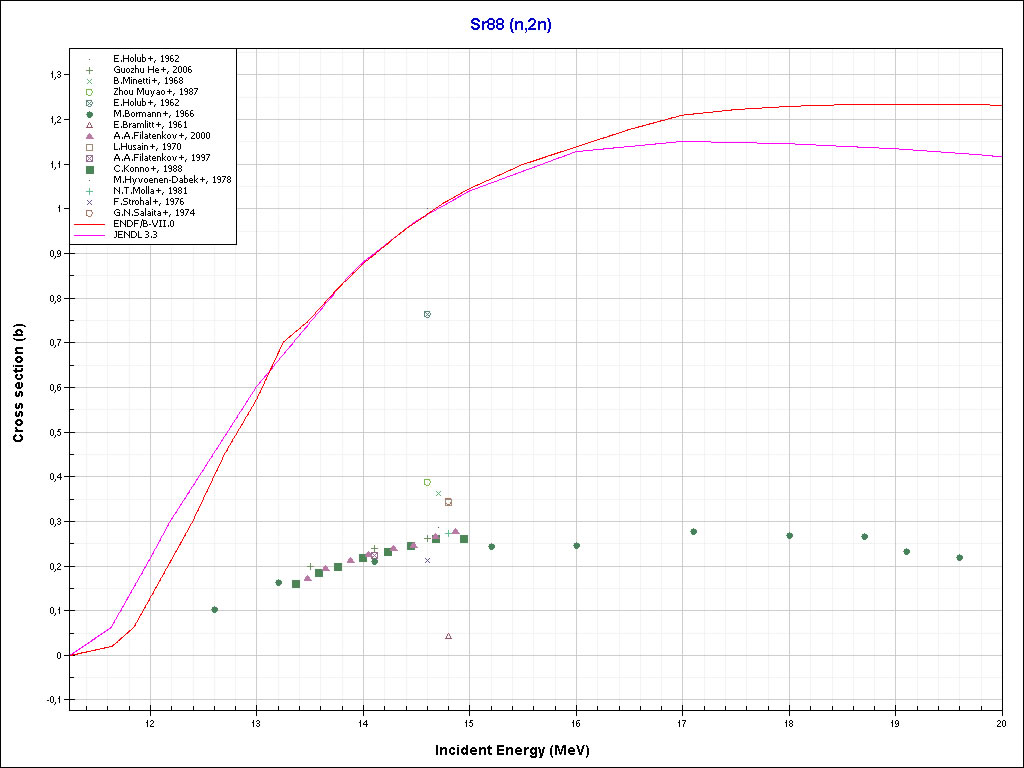
Task: Click the 'Incident Energy (MeV)' axis label
Action: [519, 750]
